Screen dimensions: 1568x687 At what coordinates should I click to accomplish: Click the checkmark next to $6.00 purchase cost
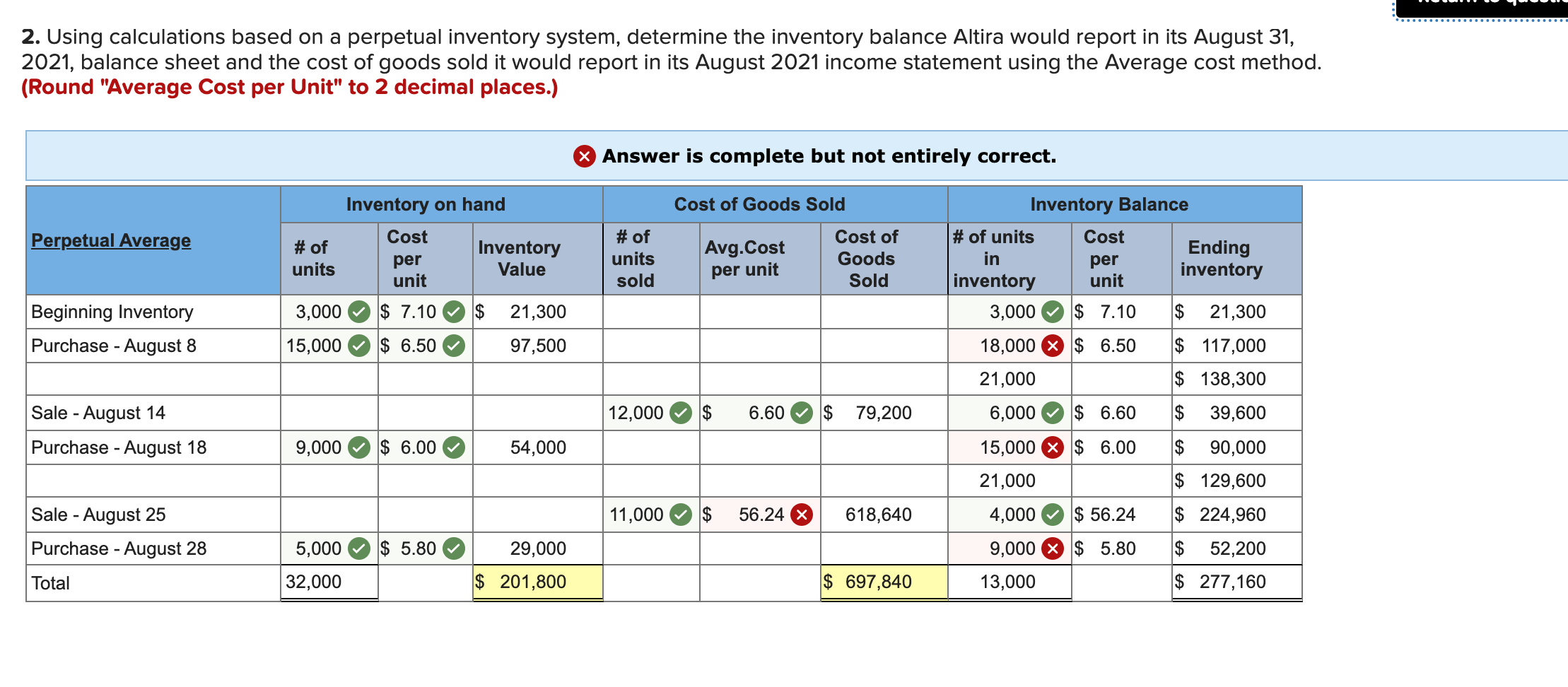453,447
